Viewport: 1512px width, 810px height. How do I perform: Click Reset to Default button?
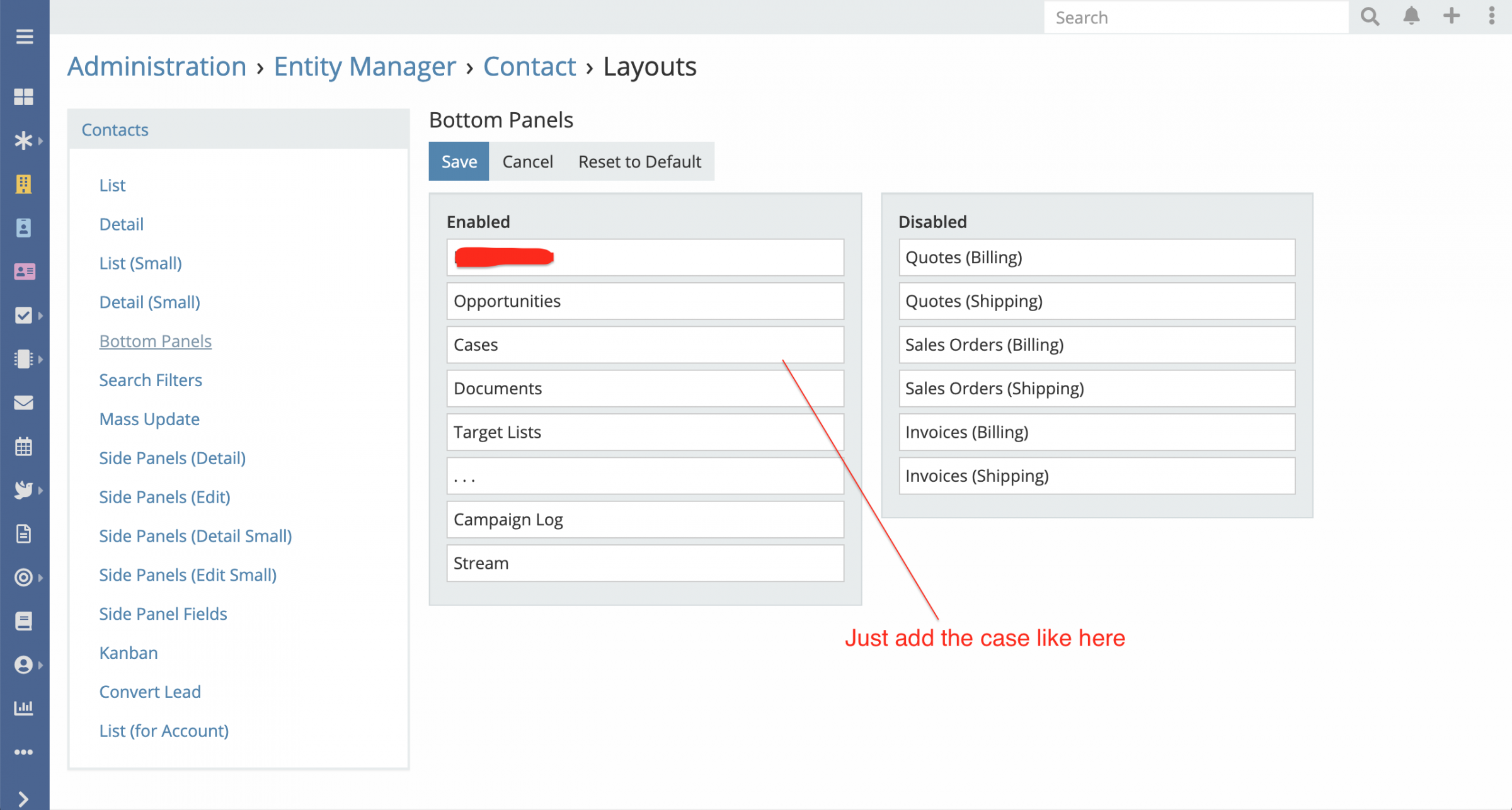pos(639,162)
